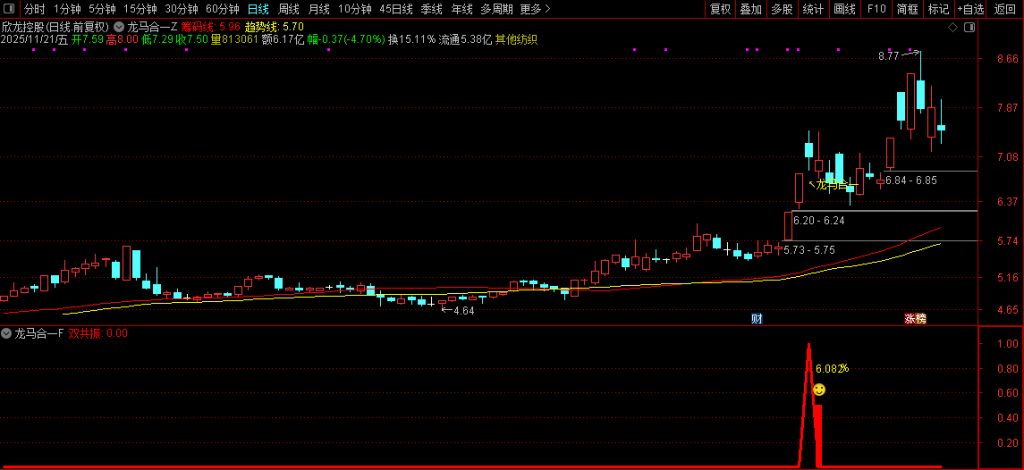This screenshot has height=470, width=1024.
Task: Expand the 更多 periods menu
Action: click(x=535, y=9)
